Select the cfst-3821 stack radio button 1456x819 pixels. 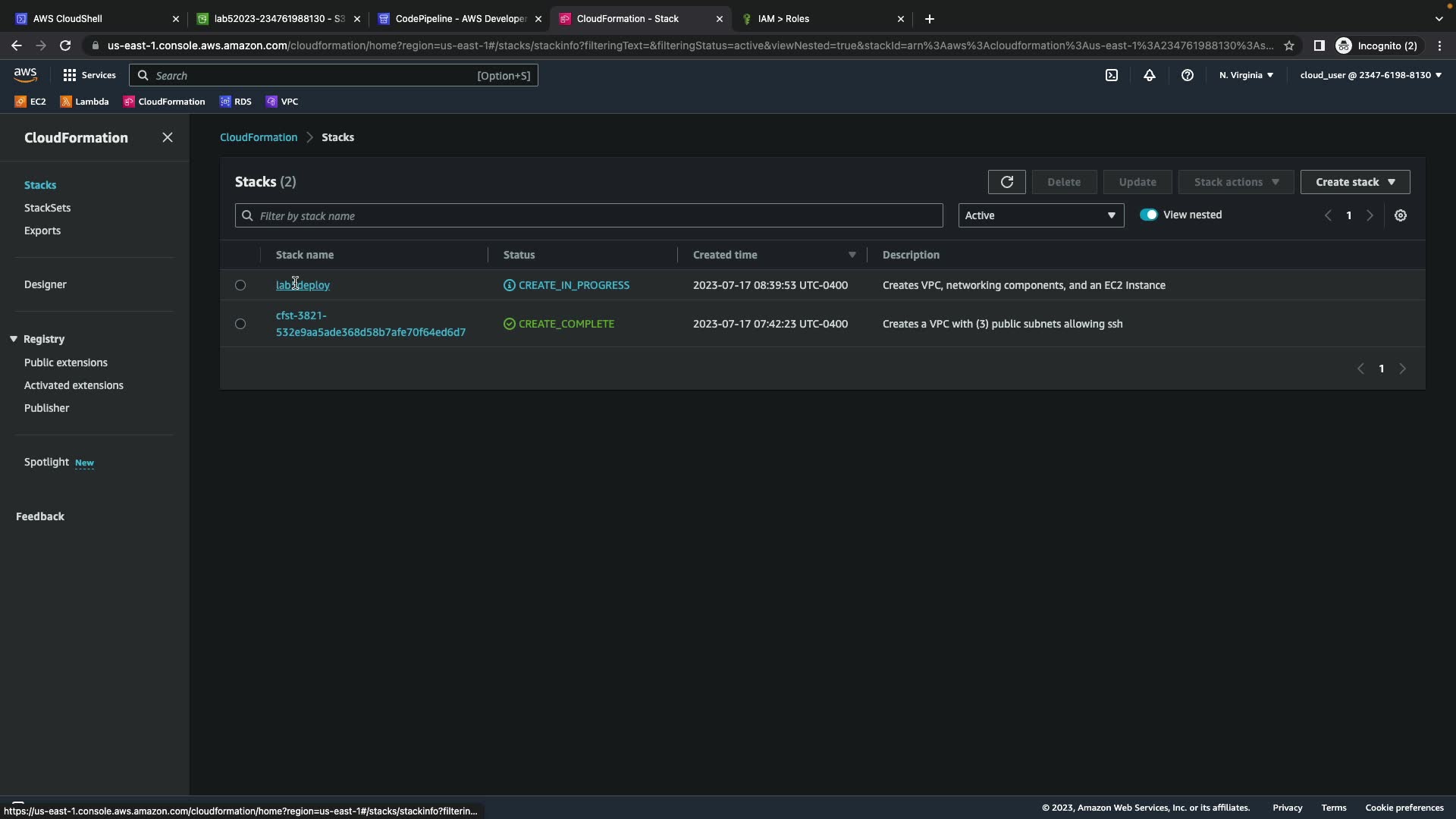click(240, 324)
